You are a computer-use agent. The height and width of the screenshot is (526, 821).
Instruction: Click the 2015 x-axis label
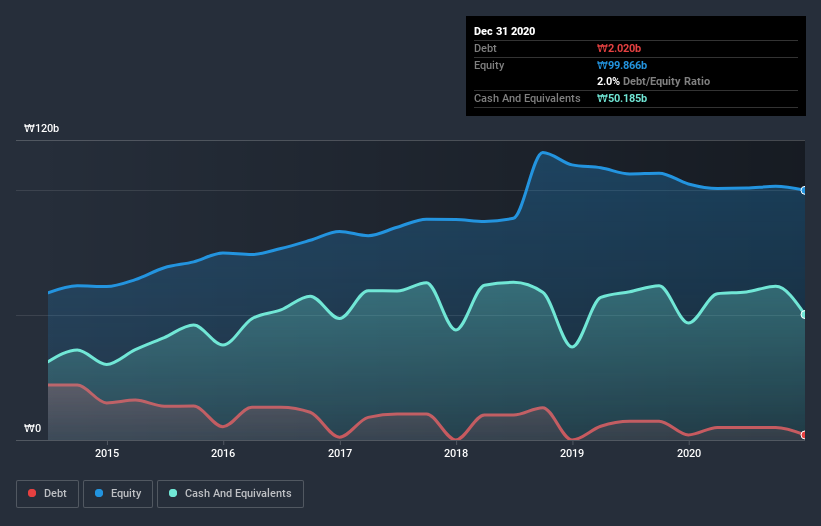tap(107, 453)
